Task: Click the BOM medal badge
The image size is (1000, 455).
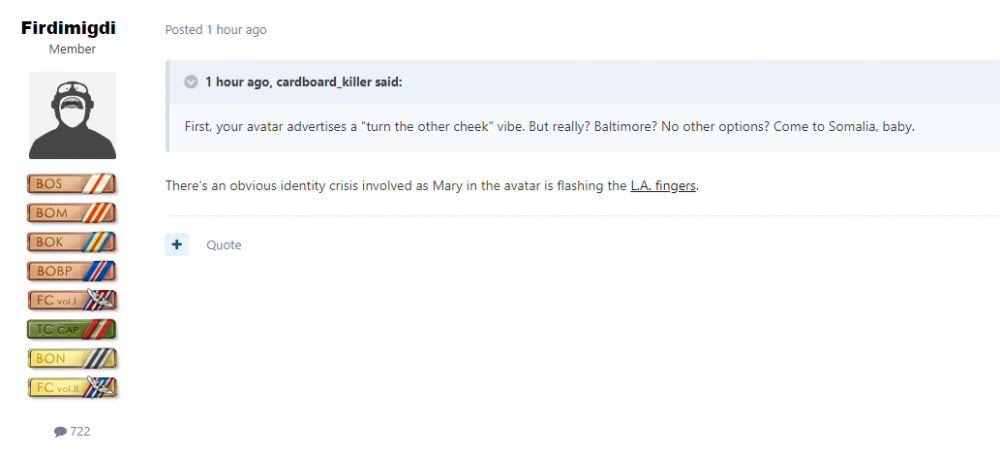Action: click(x=72, y=213)
